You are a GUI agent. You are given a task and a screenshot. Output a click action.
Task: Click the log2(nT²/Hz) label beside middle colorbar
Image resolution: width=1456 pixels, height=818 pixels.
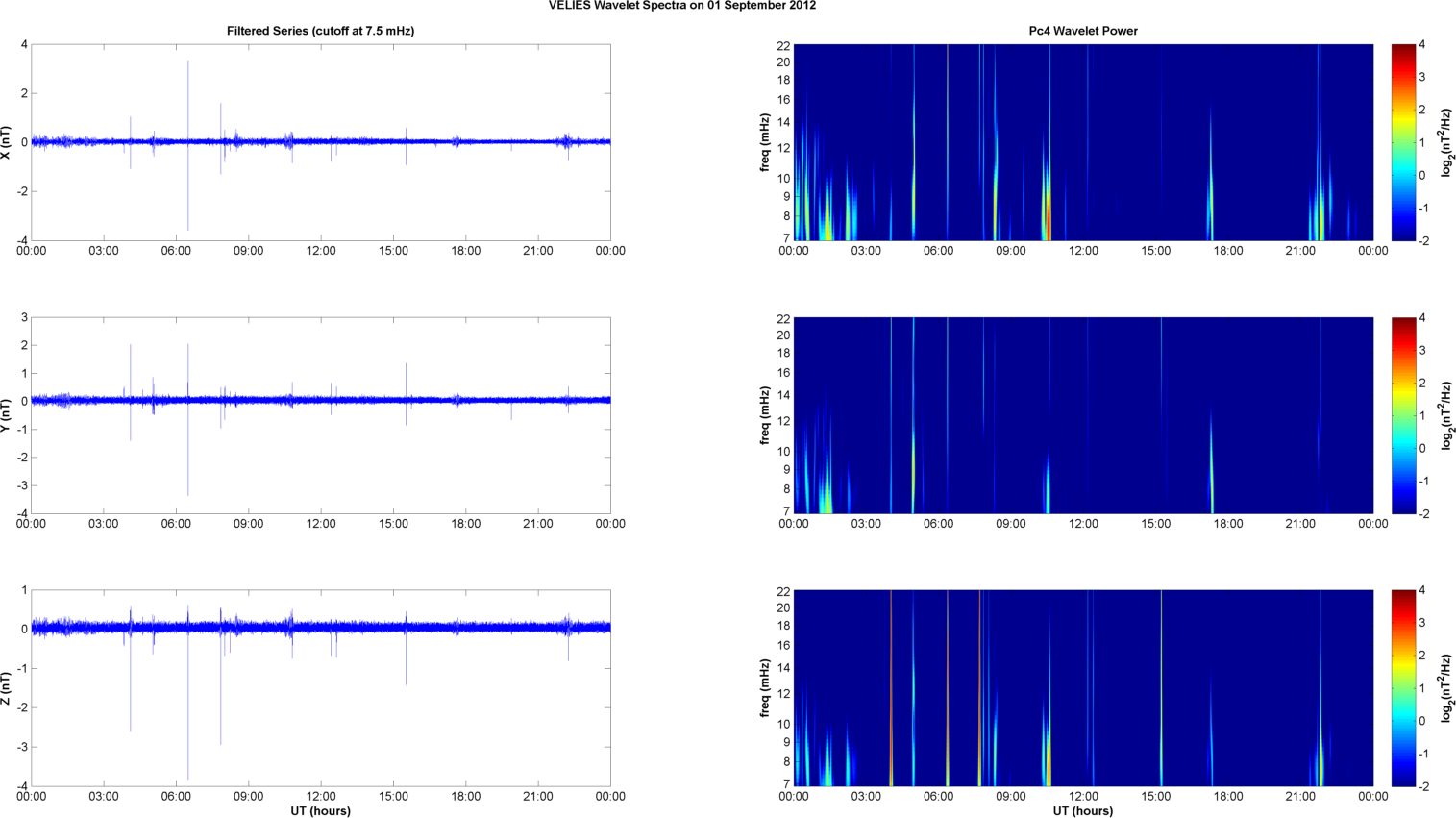click(1445, 415)
